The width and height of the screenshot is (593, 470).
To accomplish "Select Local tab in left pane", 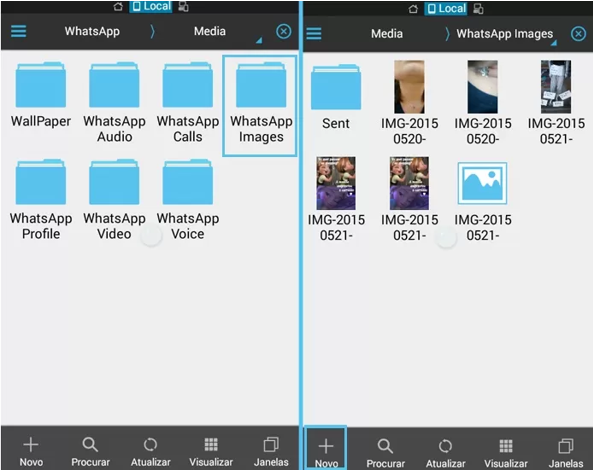I will (151, 6).
